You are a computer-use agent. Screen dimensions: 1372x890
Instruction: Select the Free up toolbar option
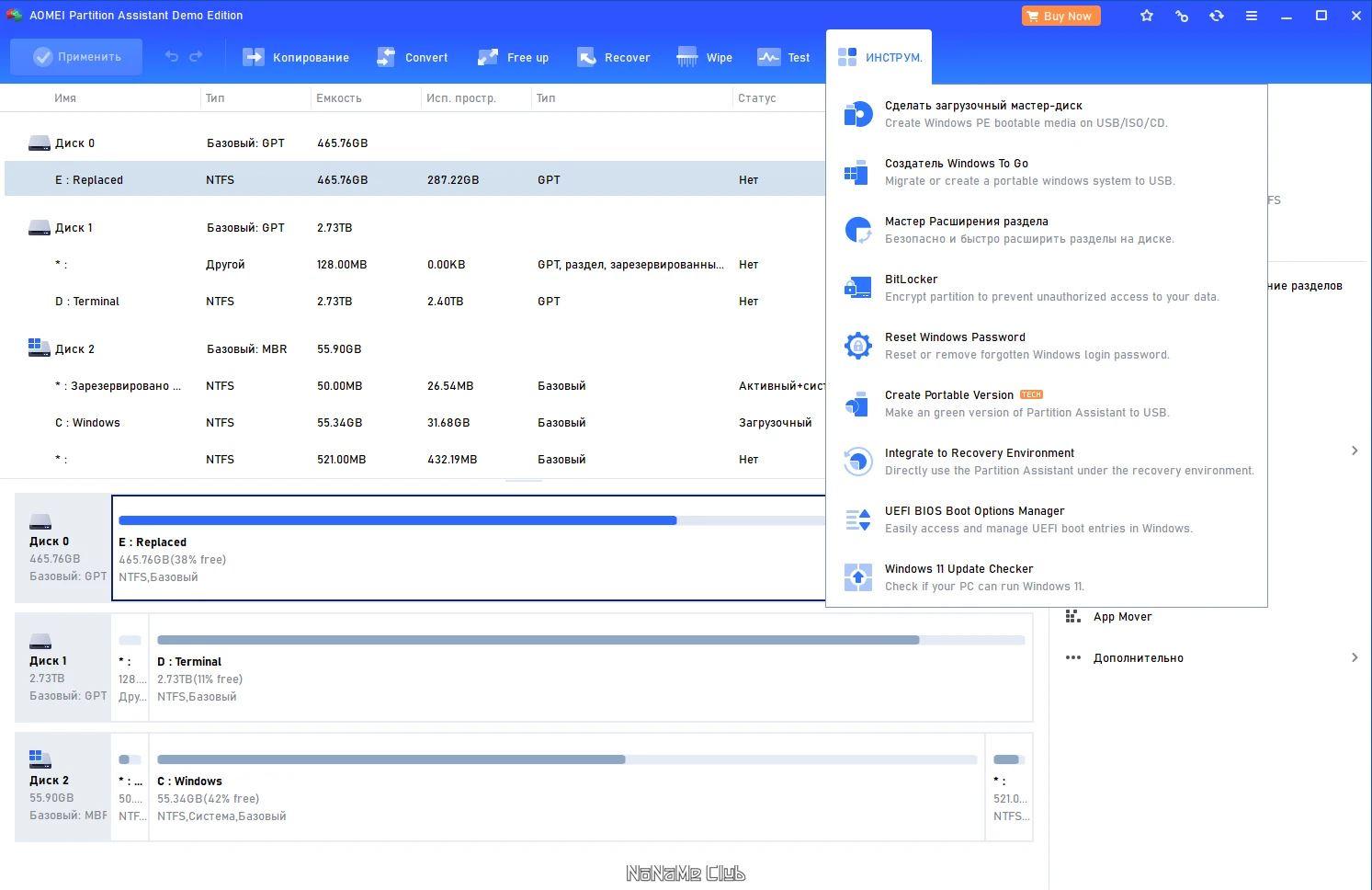(514, 57)
